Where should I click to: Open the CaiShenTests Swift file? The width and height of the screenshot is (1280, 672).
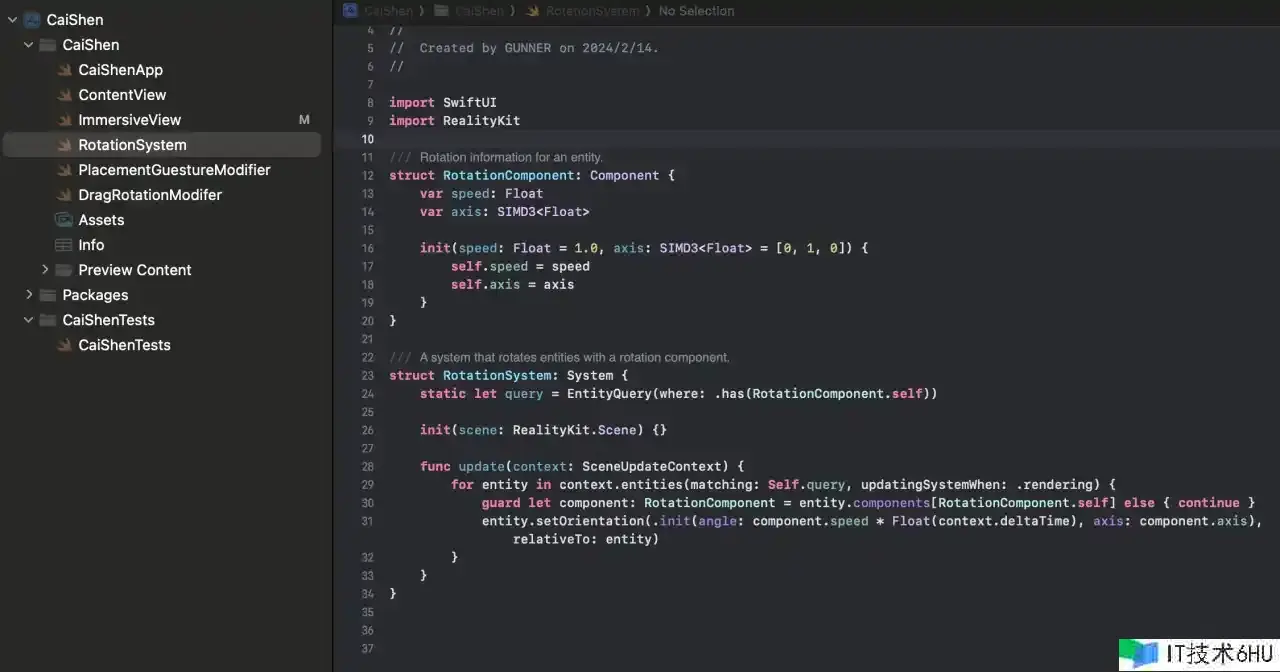tap(124, 345)
